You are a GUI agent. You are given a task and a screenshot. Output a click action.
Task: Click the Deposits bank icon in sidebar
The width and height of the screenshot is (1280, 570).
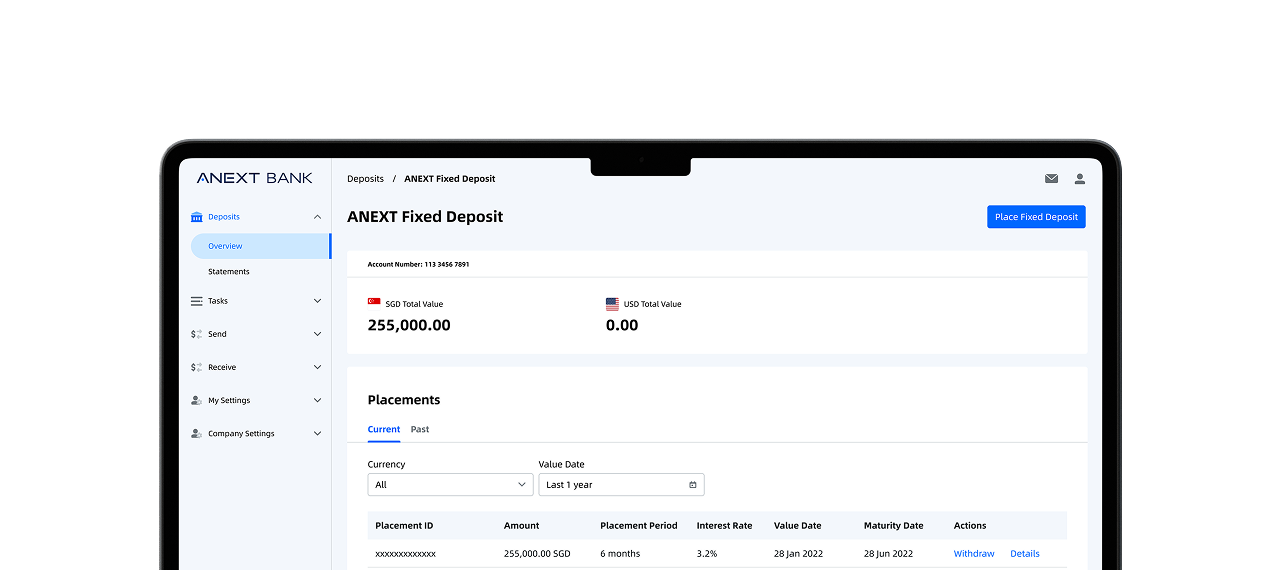(197, 217)
